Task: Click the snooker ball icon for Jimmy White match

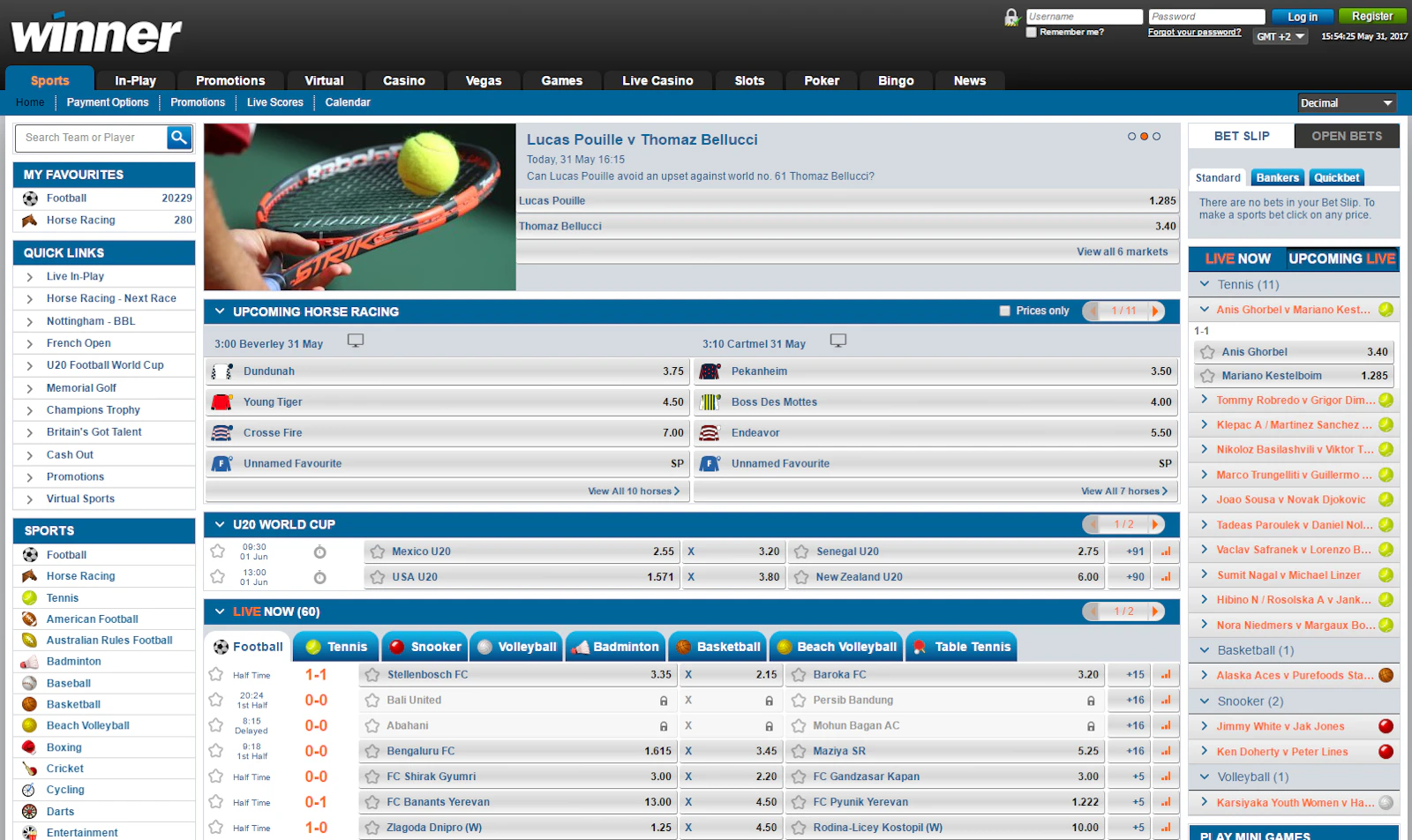Action: (x=1386, y=726)
